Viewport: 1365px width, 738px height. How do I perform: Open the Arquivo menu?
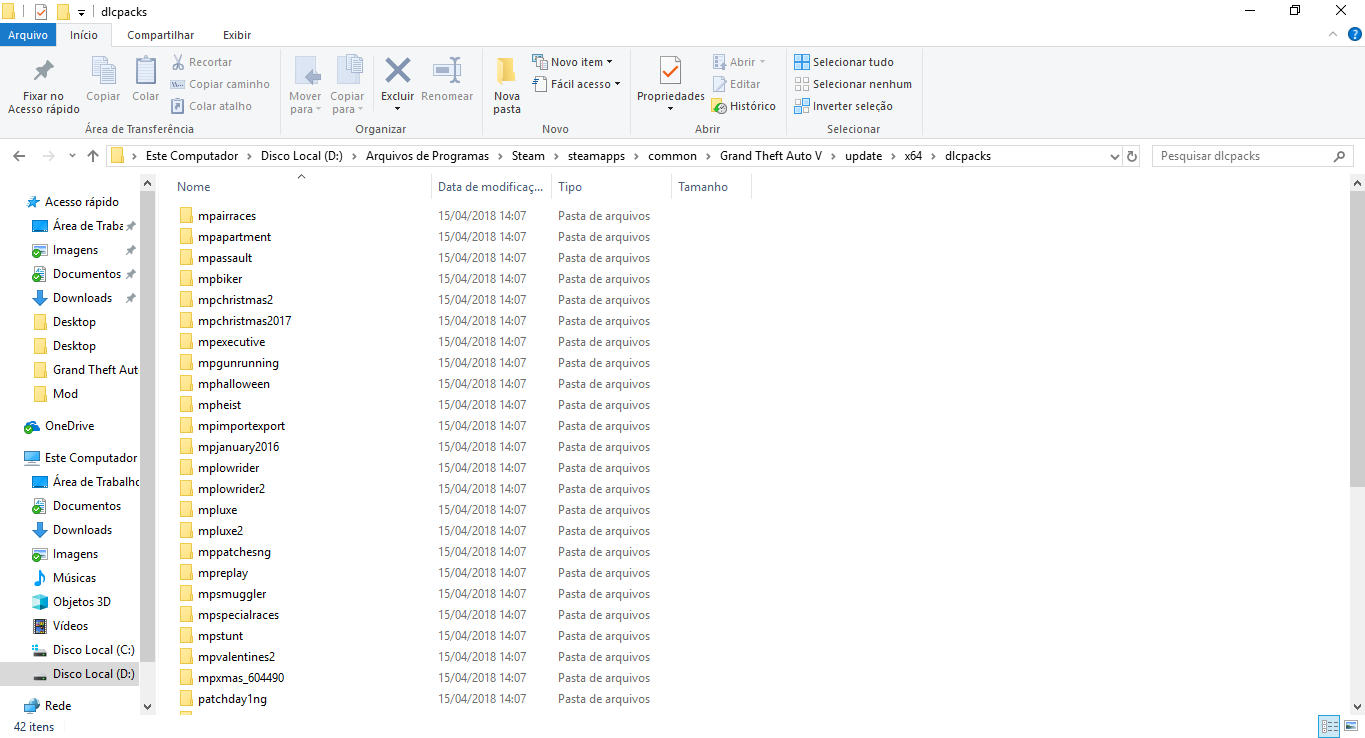tap(28, 34)
